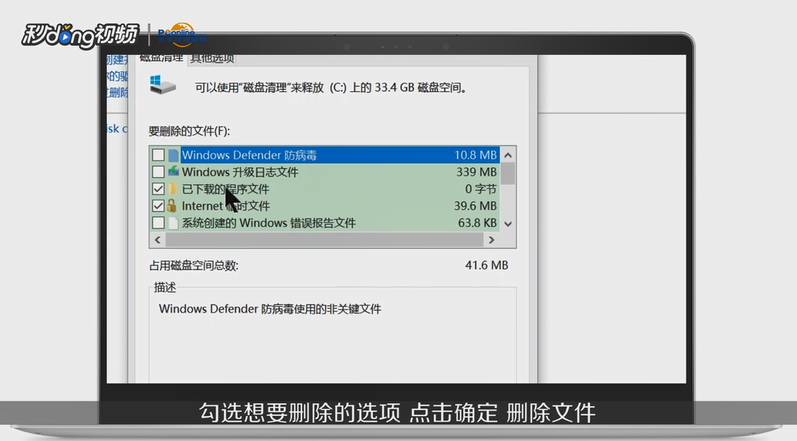Click the Windows upgrade log file icon
797x441 pixels.
(x=173, y=172)
